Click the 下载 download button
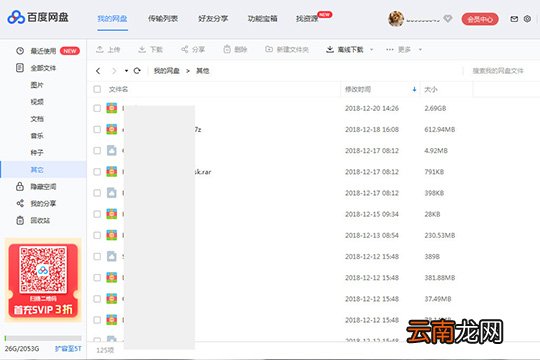The width and height of the screenshot is (540, 360). point(150,50)
